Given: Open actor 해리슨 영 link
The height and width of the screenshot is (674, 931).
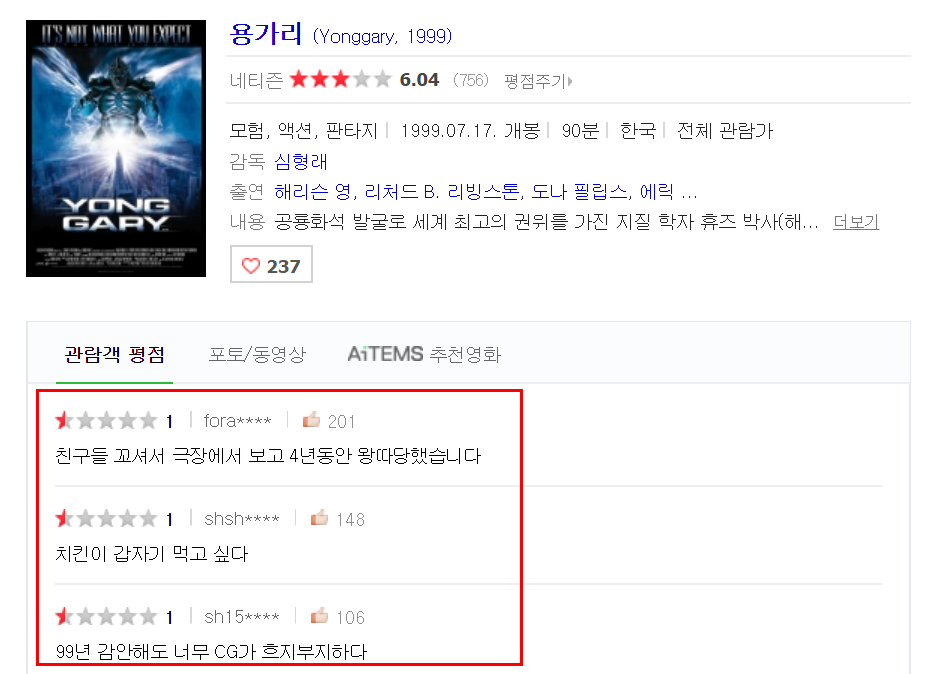Looking at the screenshot, I should pos(313,192).
